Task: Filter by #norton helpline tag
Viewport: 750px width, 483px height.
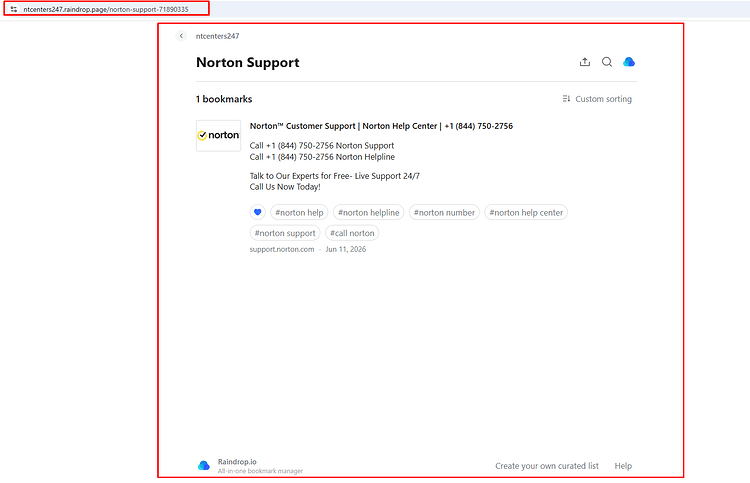Action: (x=368, y=212)
